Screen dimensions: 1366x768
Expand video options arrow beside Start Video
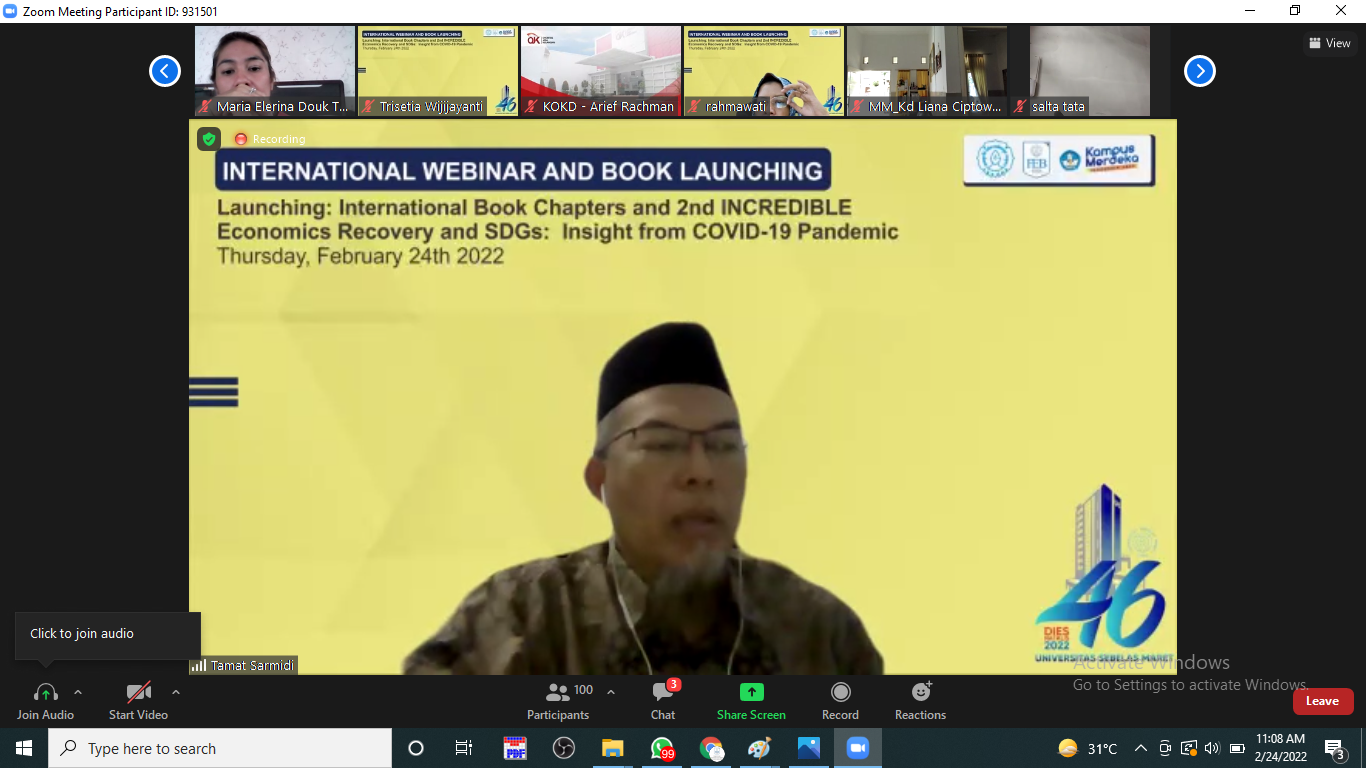coord(176,692)
